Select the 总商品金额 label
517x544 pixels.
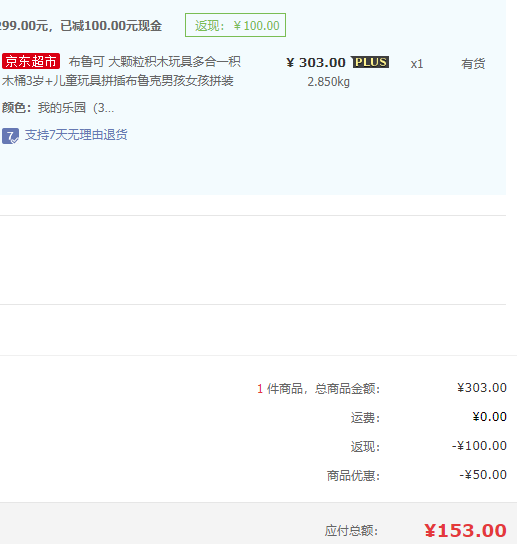[x=347, y=389]
